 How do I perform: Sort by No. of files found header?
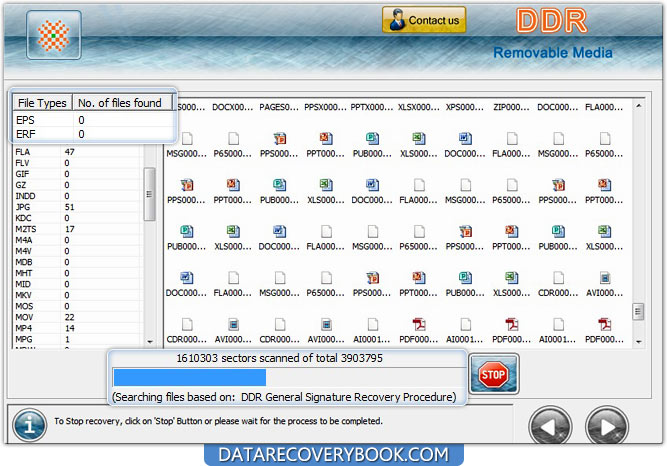click(123, 103)
